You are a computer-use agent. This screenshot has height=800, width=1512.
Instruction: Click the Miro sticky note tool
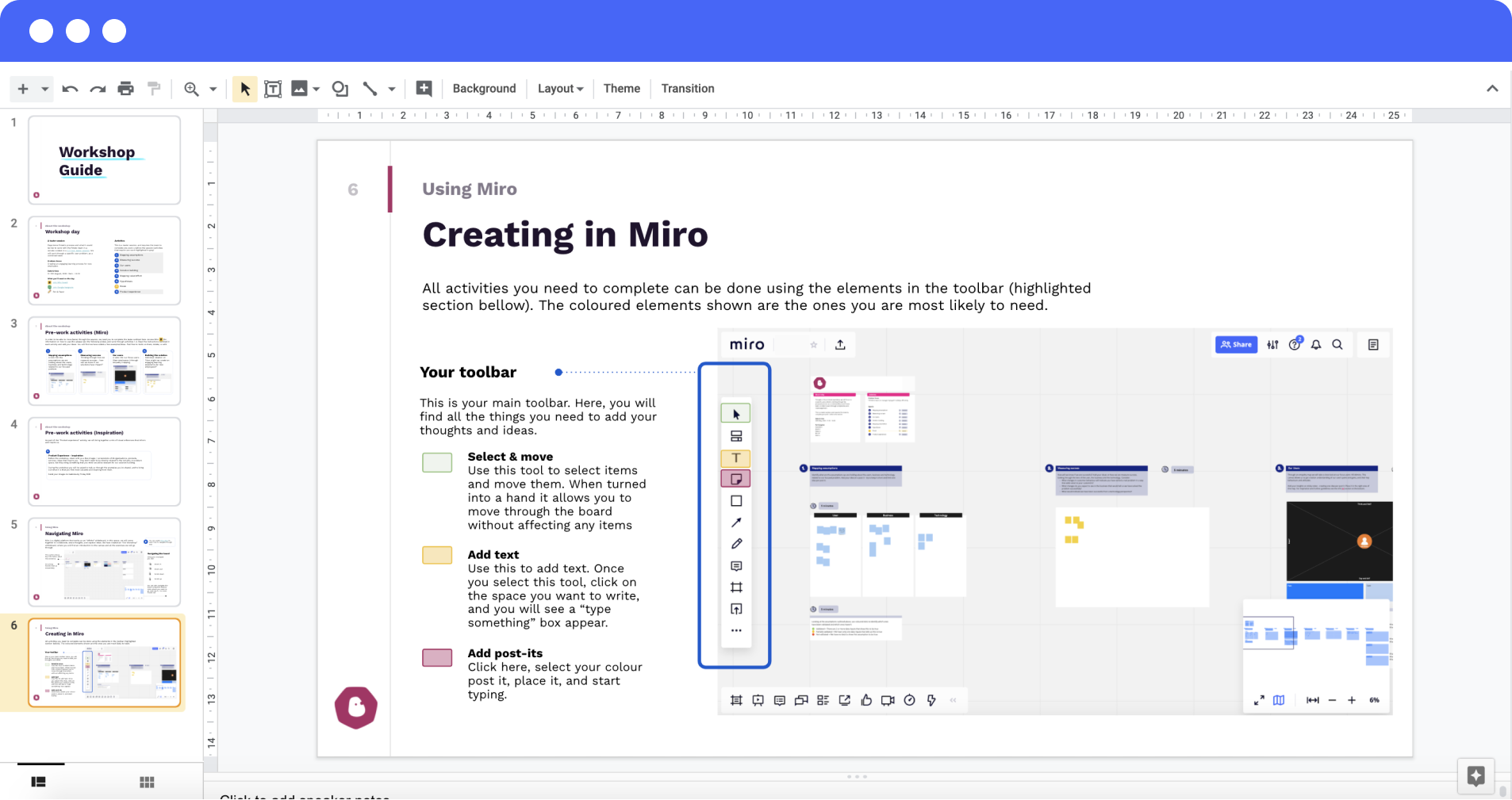click(736, 479)
